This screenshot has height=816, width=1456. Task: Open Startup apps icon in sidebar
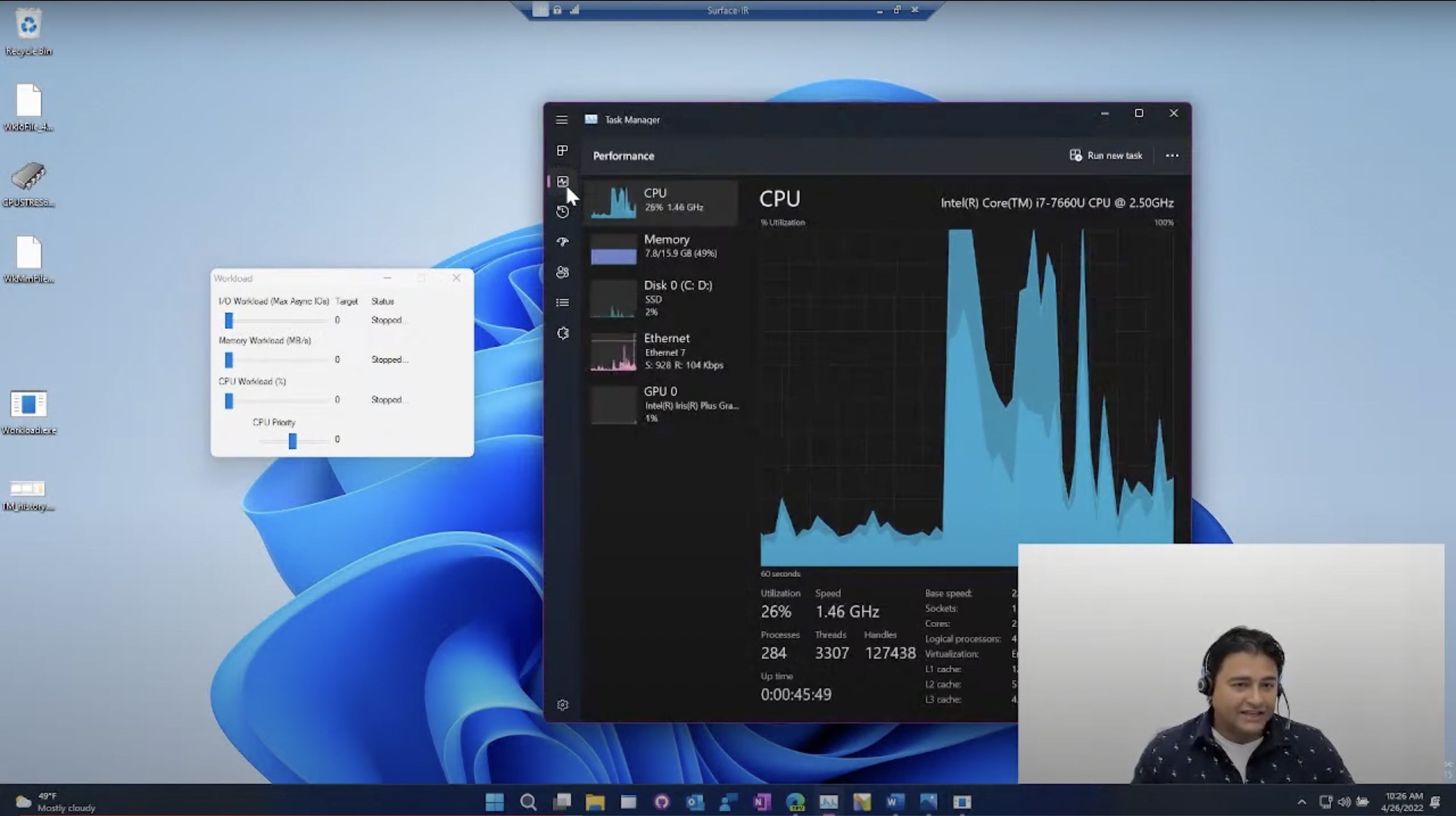[x=562, y=242]
